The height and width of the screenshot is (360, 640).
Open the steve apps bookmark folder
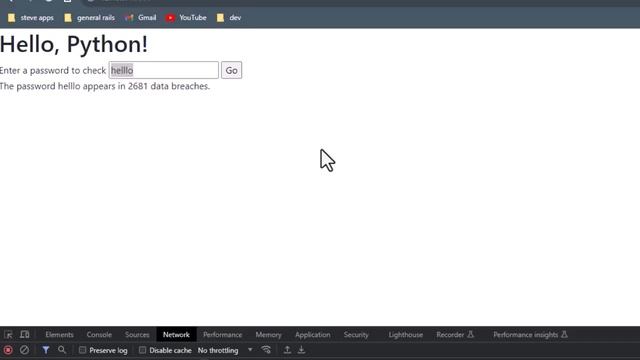pyautogui.click(x=31, y=18)
